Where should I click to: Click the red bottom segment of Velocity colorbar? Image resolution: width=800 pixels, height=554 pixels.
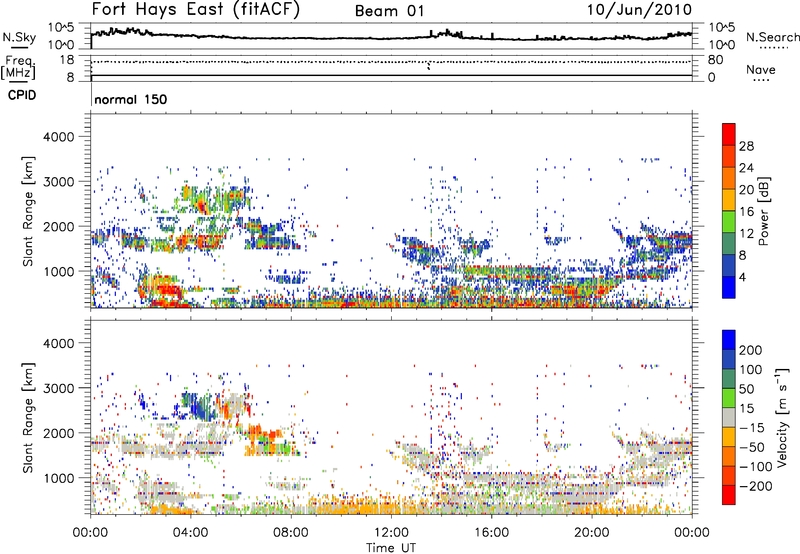tap(729, 495)
